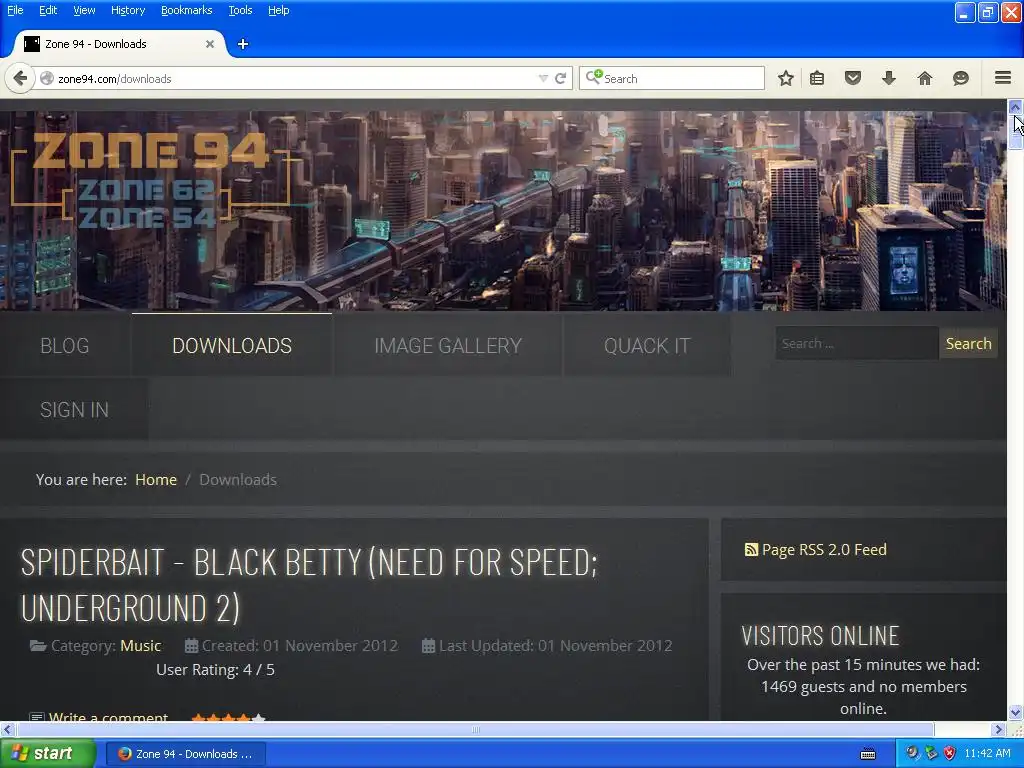1024x768 pixels.
Task: Click the VISITORS ONLINE heading
Action: [820, 635]
